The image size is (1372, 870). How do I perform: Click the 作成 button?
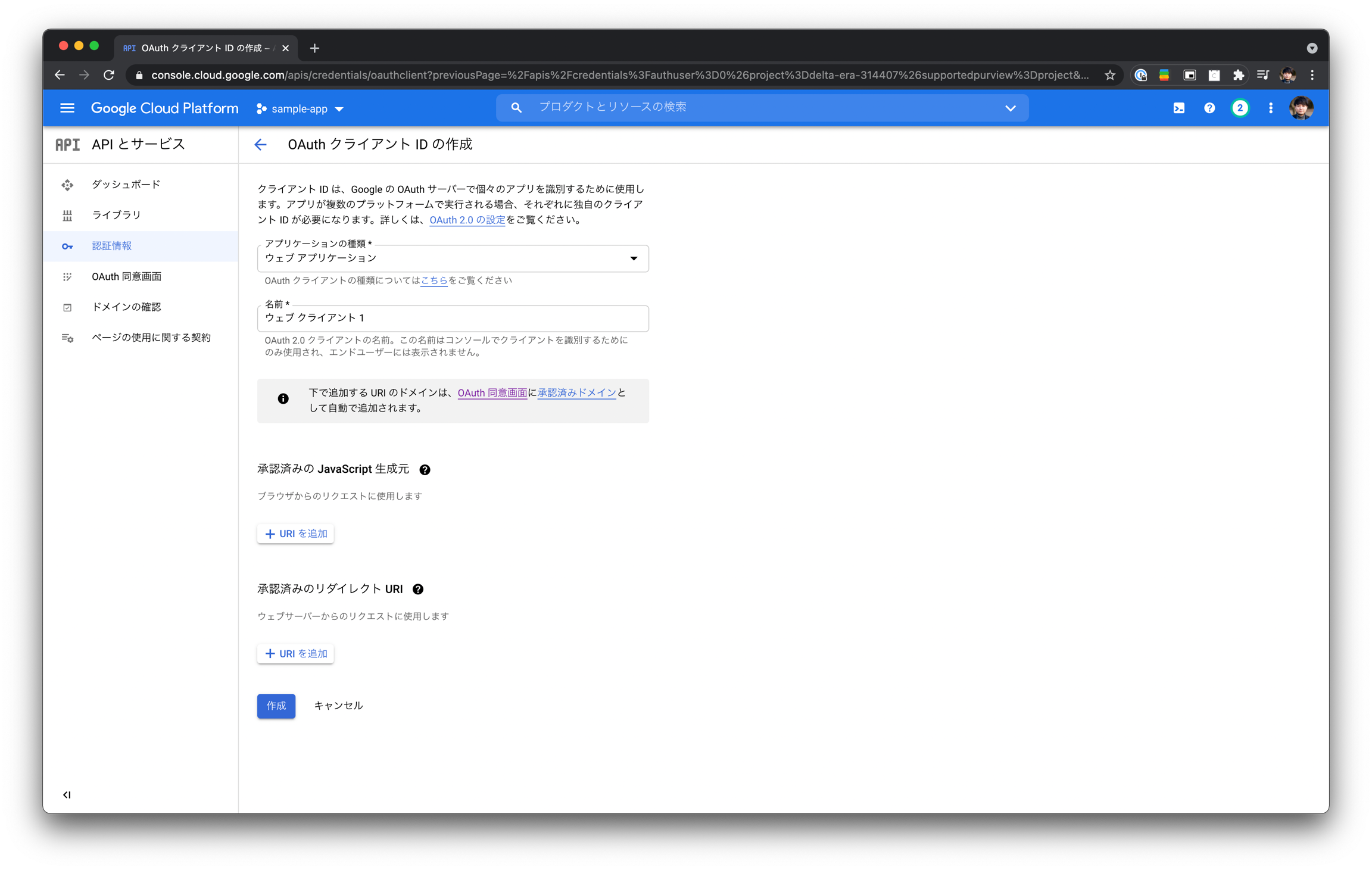276,706
